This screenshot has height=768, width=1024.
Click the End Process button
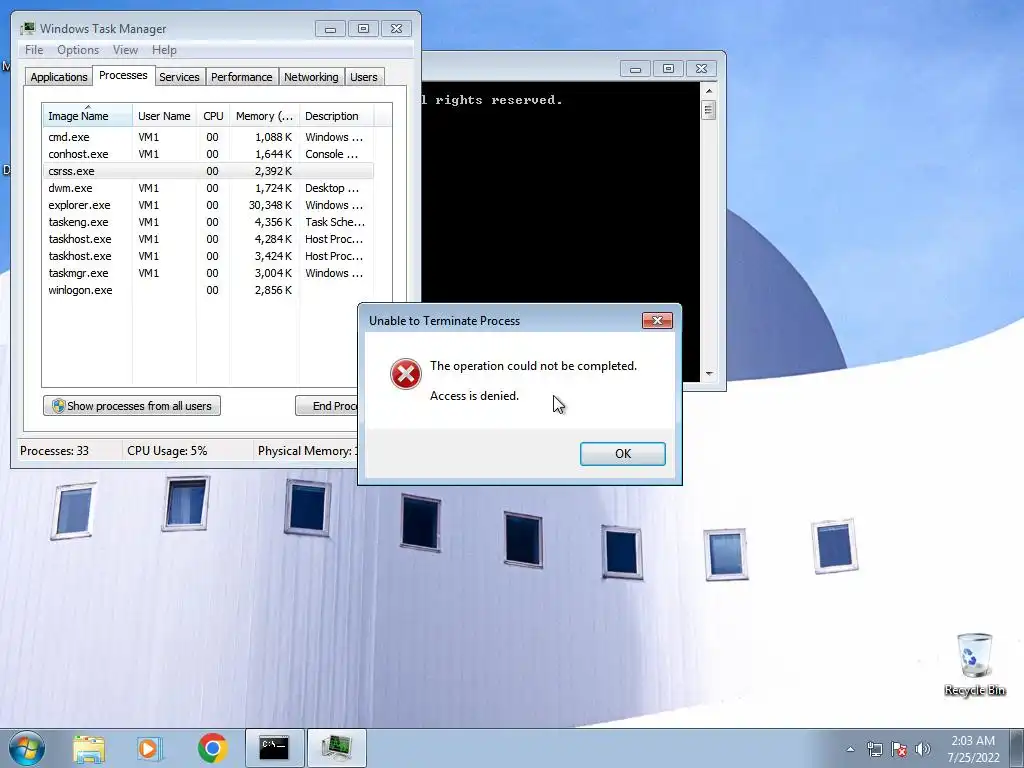327,406
